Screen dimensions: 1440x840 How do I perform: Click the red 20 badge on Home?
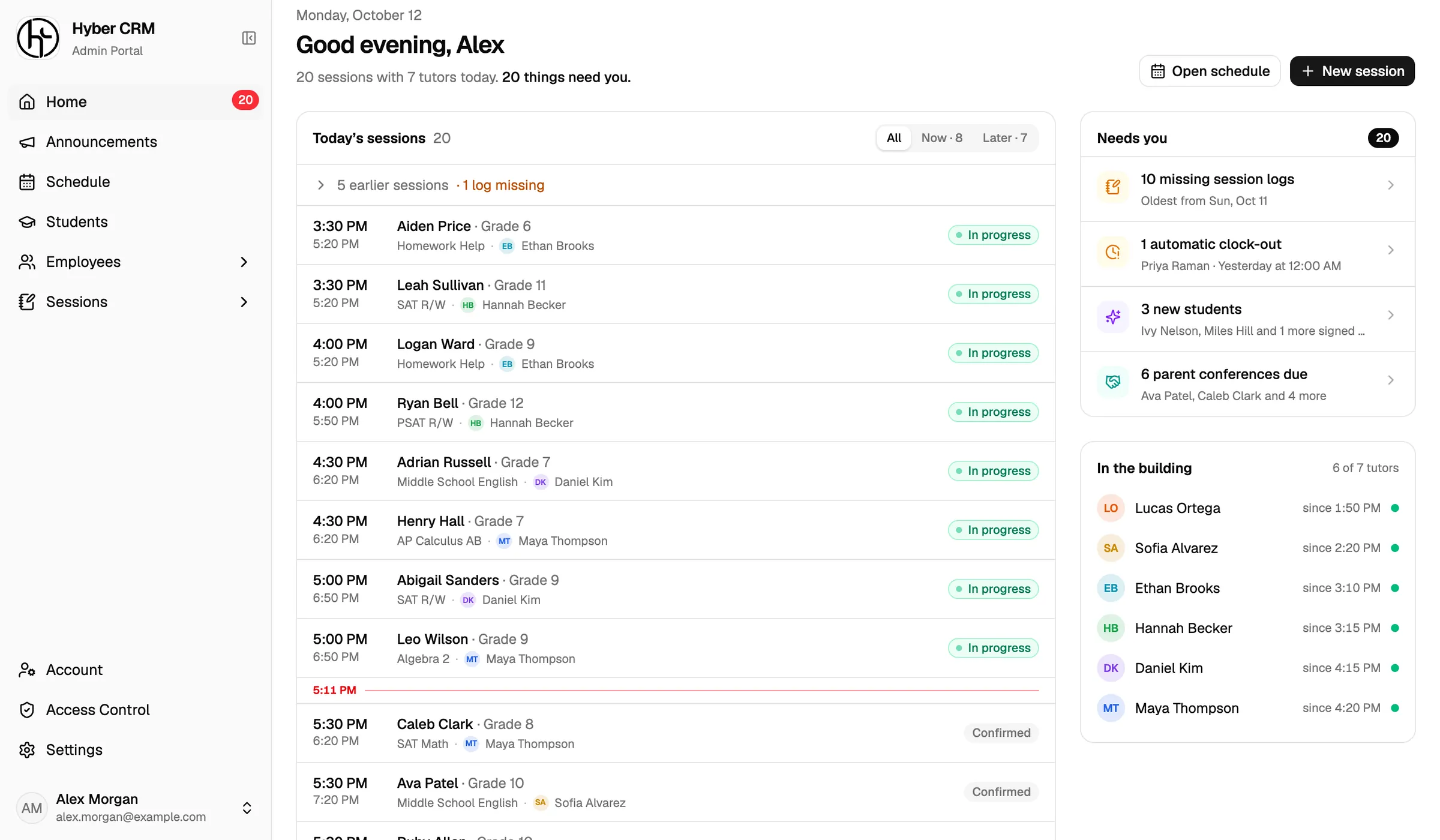245,100
